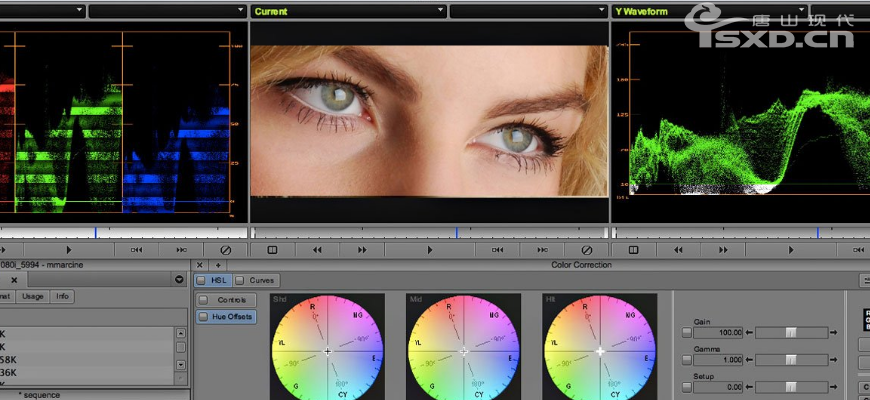Viewport: 870px width, 400px height.
Task: Click the Gain slider handle
Action: point(791,333)
